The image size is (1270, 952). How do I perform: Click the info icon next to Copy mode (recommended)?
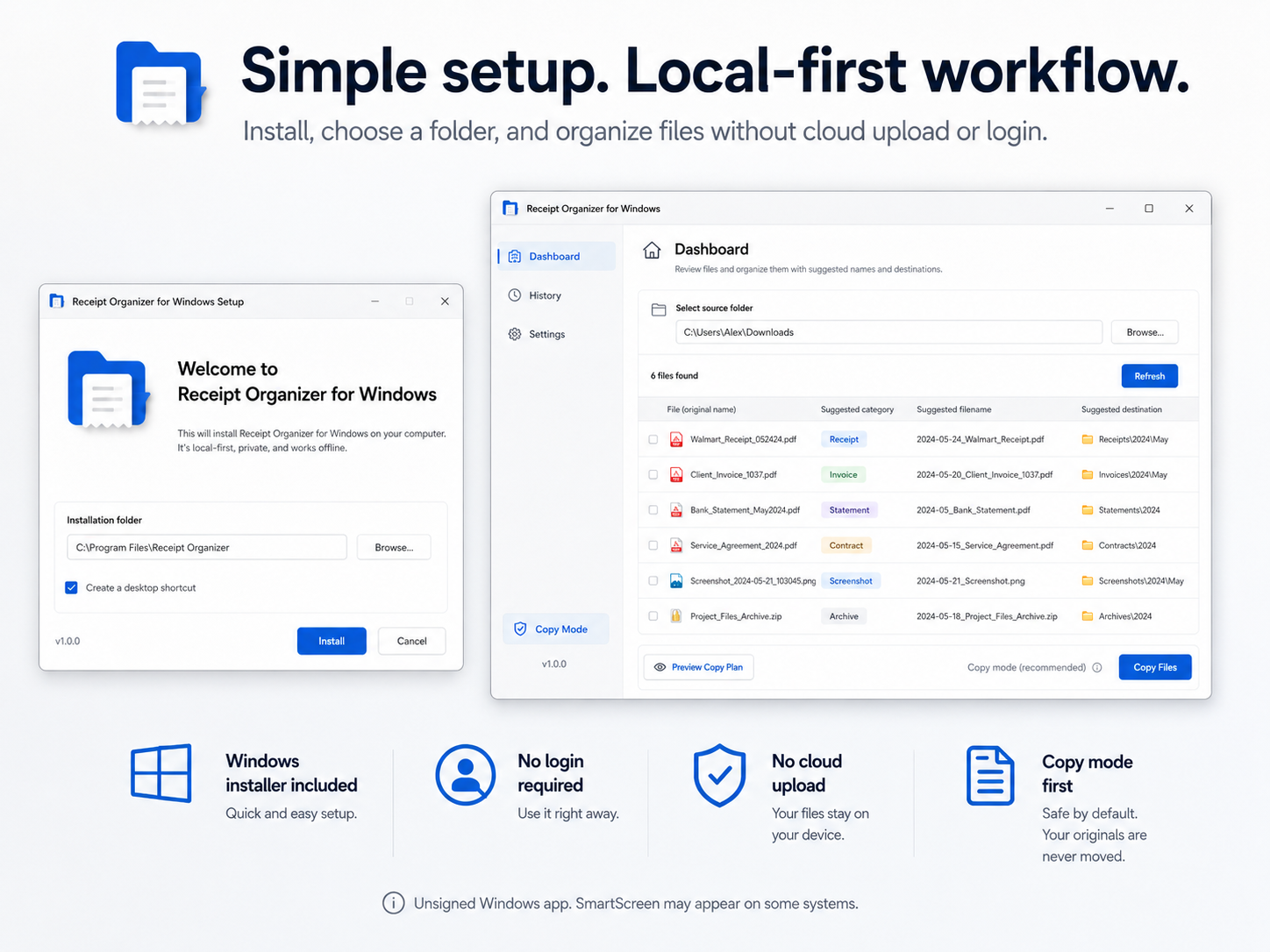pyautogui.click(x=1097, y=667)
